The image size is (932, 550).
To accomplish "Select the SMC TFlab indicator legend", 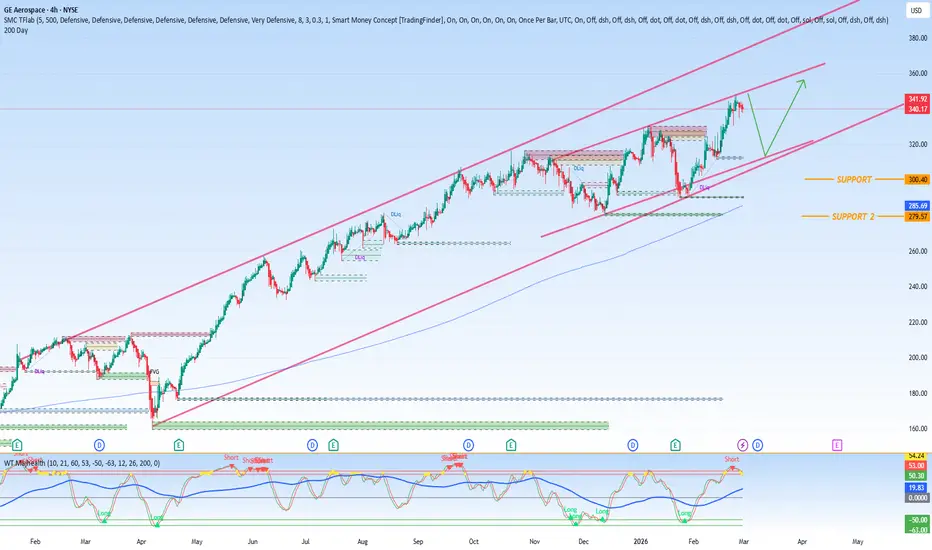I will (x=446, y=20).
